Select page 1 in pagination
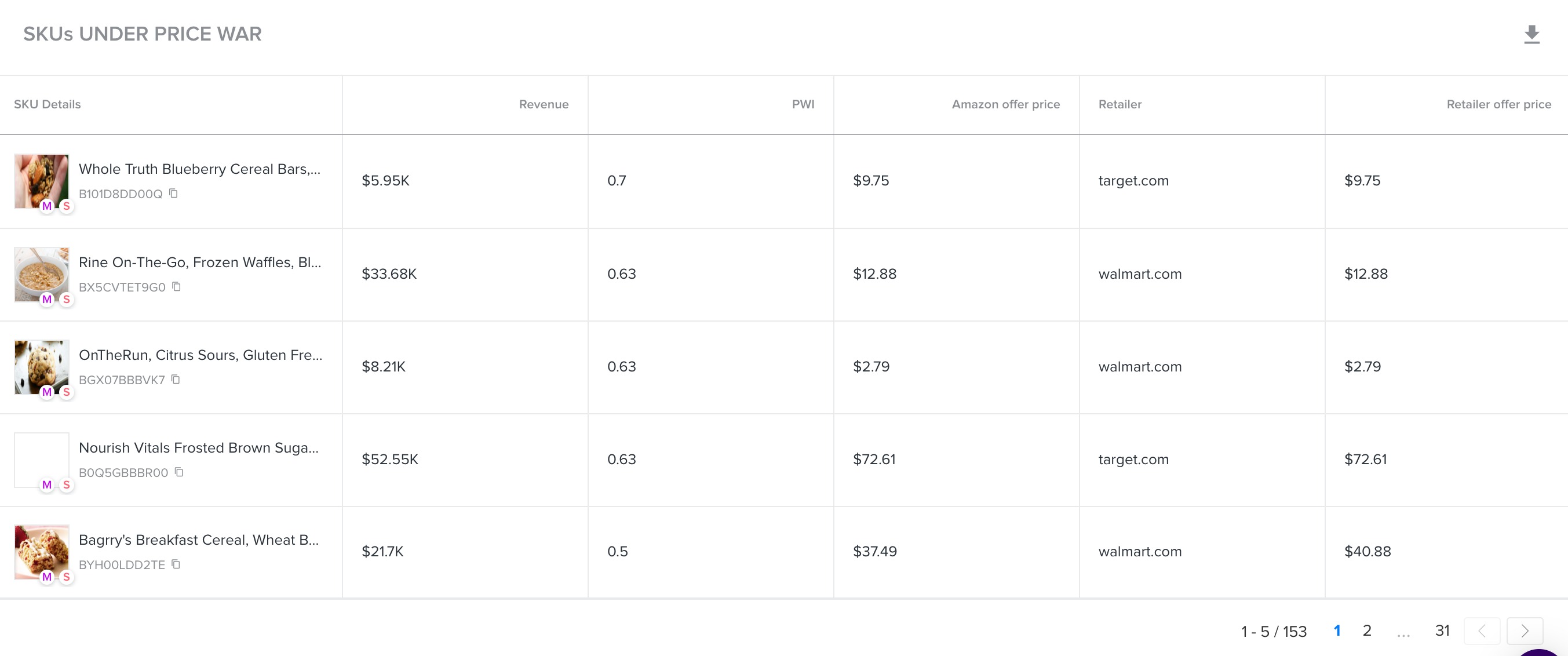The width and height of the screenshot is (1568, 656). pos(1337,631)
